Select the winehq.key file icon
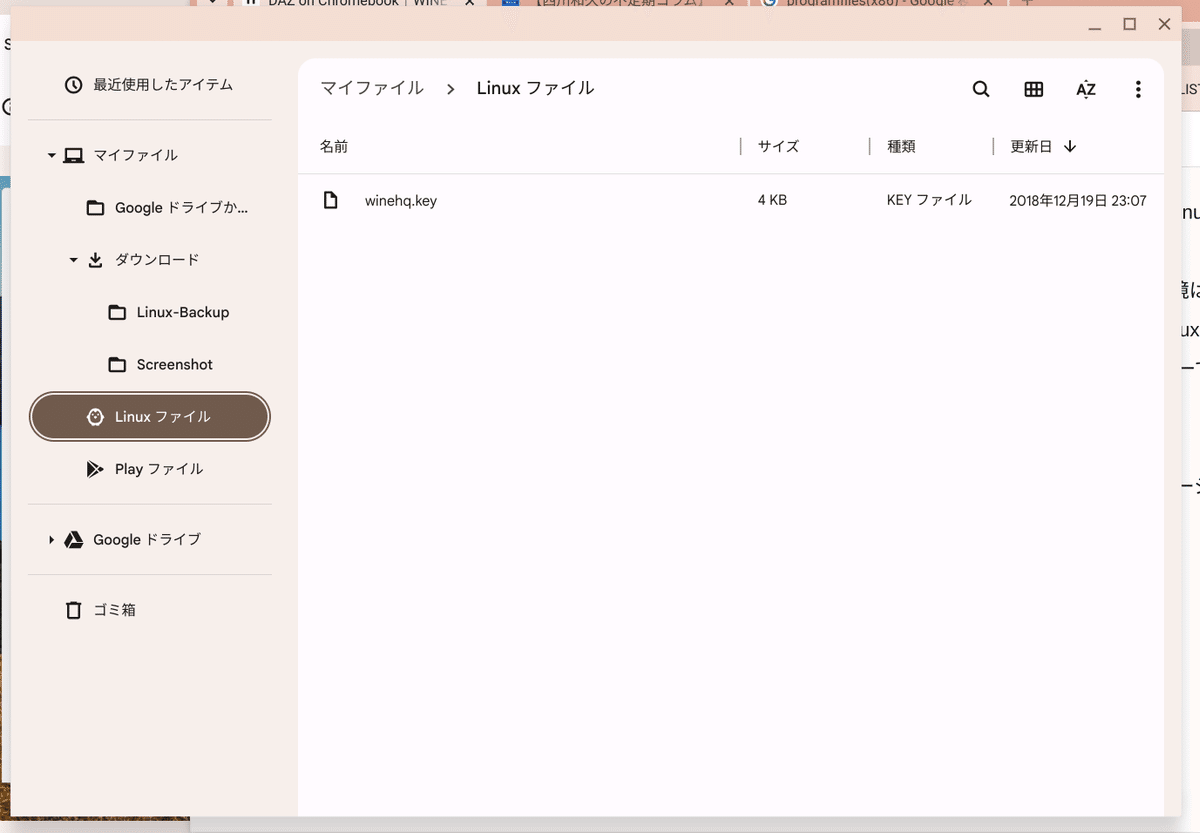This screenshot has width=1200, height=833. point(331,200)
